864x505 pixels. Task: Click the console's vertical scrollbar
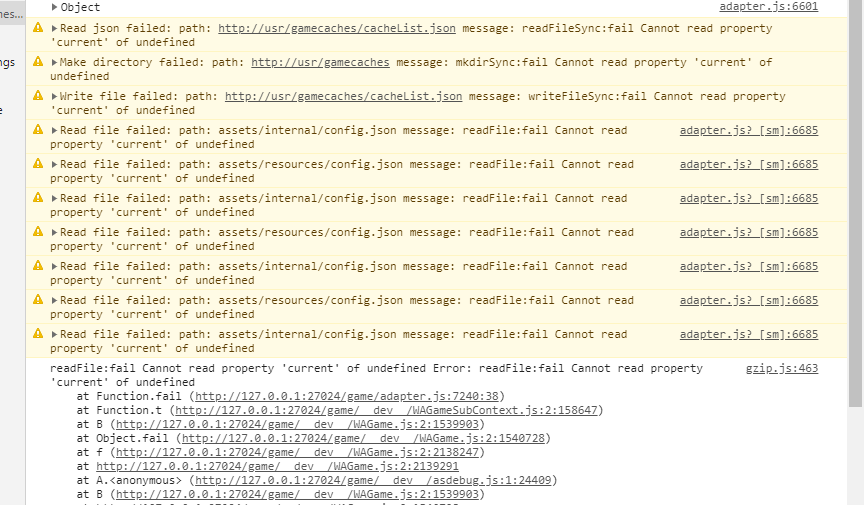855,200
